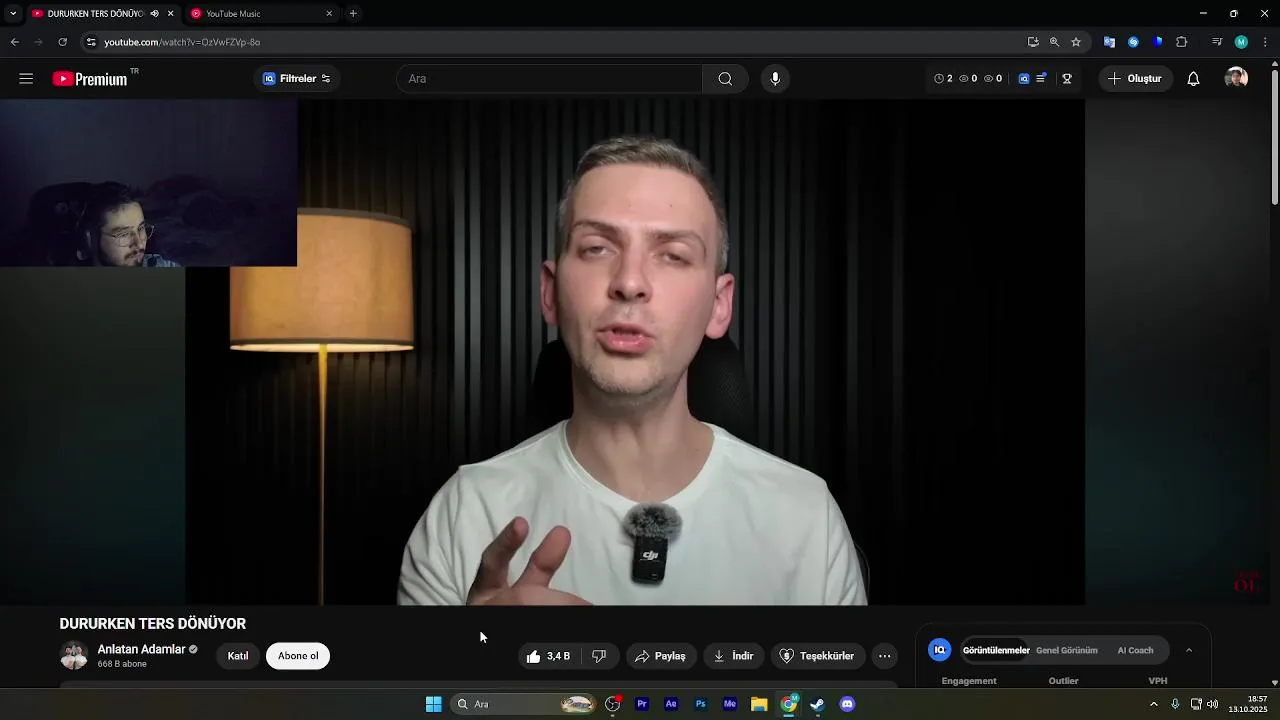Open Discord from taskbar

[847, 704]
